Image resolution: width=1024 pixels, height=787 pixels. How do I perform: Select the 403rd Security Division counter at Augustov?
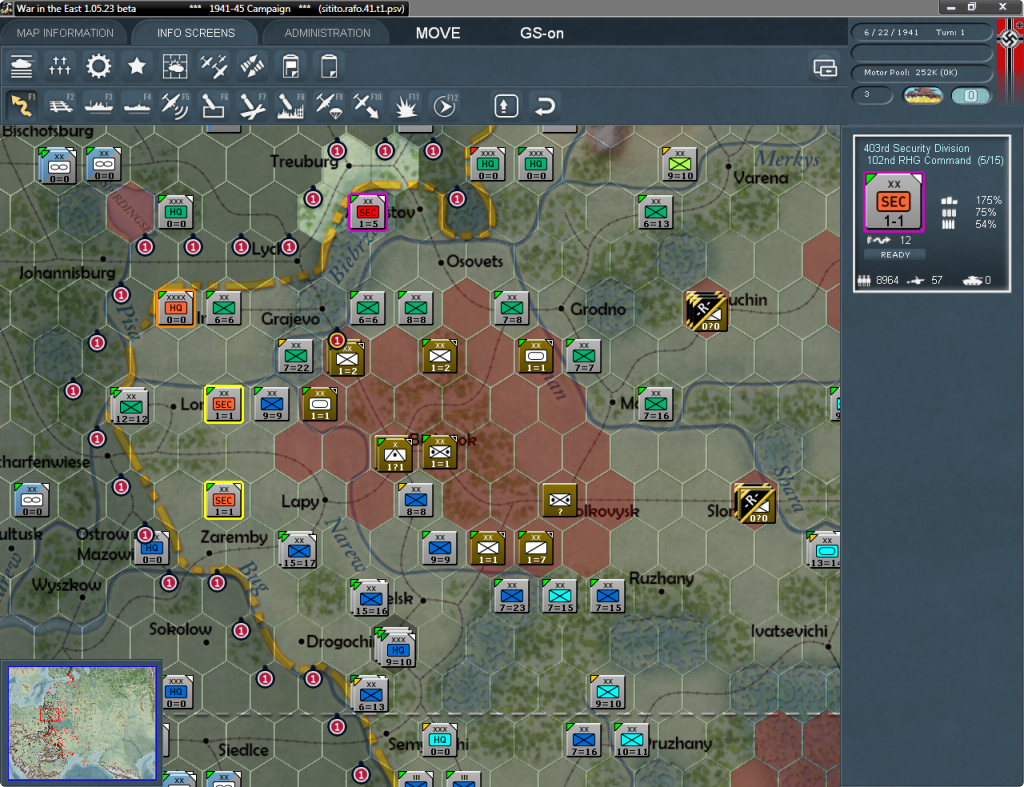(368, 212)
